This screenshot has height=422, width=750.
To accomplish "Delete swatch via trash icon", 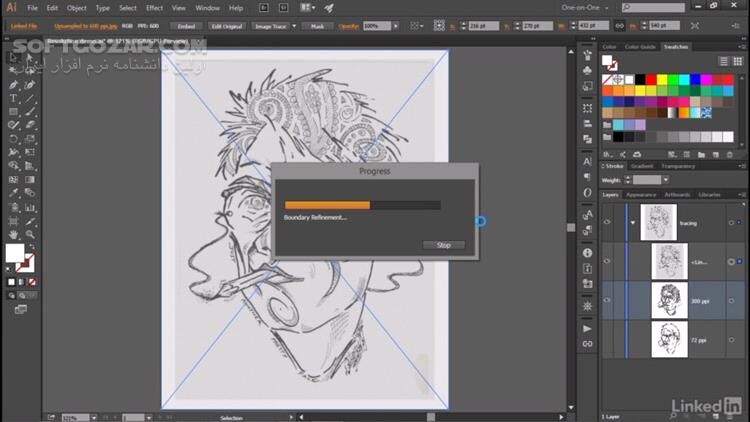I will click(x=730, y=155).
